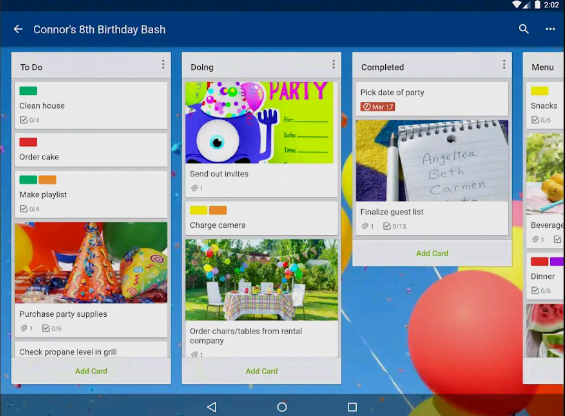Click the monster party invite cover image
The height and width of the screenshot is (416, 565).
tap(259, 123)
